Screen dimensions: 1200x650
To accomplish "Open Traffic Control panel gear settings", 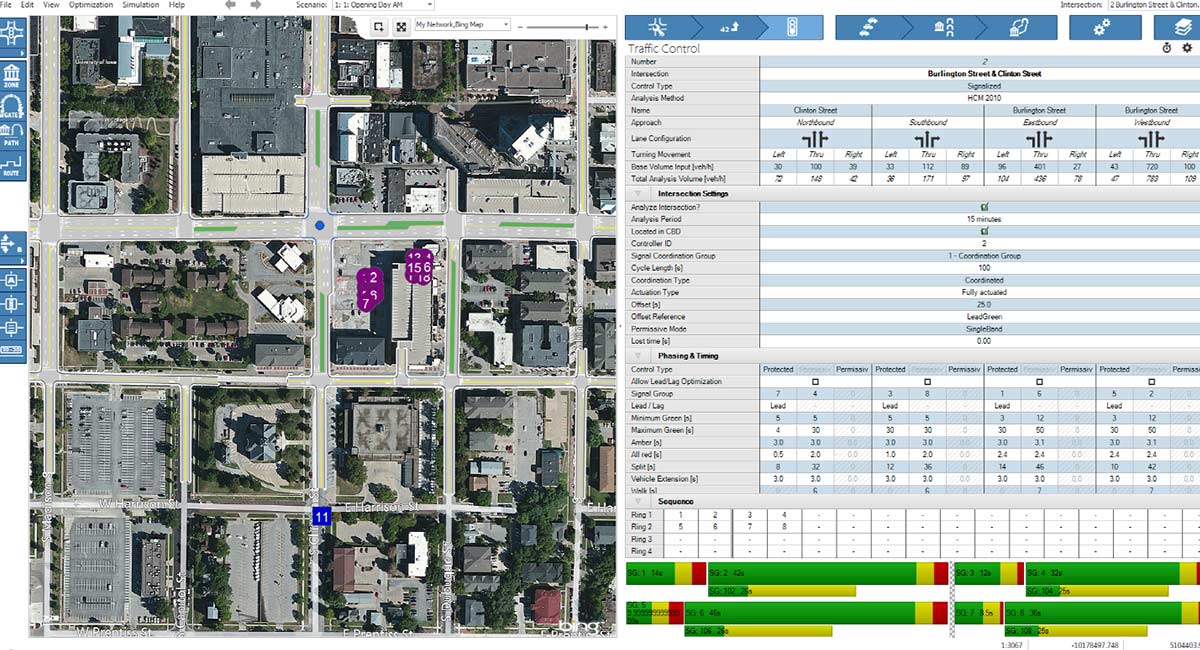I will (x=1187, y=48).
